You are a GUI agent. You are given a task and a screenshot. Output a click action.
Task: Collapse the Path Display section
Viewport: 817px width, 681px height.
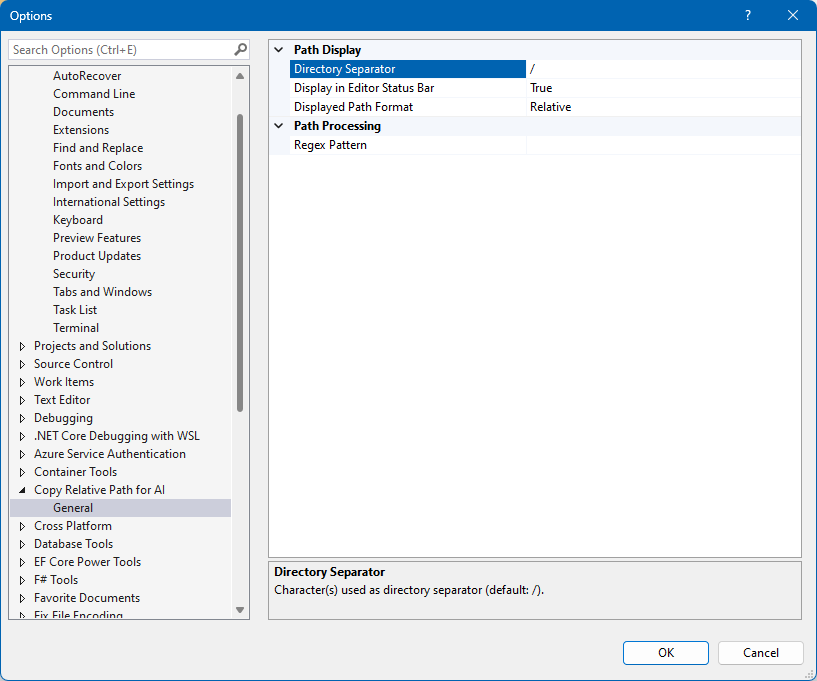tap(279, 50)
